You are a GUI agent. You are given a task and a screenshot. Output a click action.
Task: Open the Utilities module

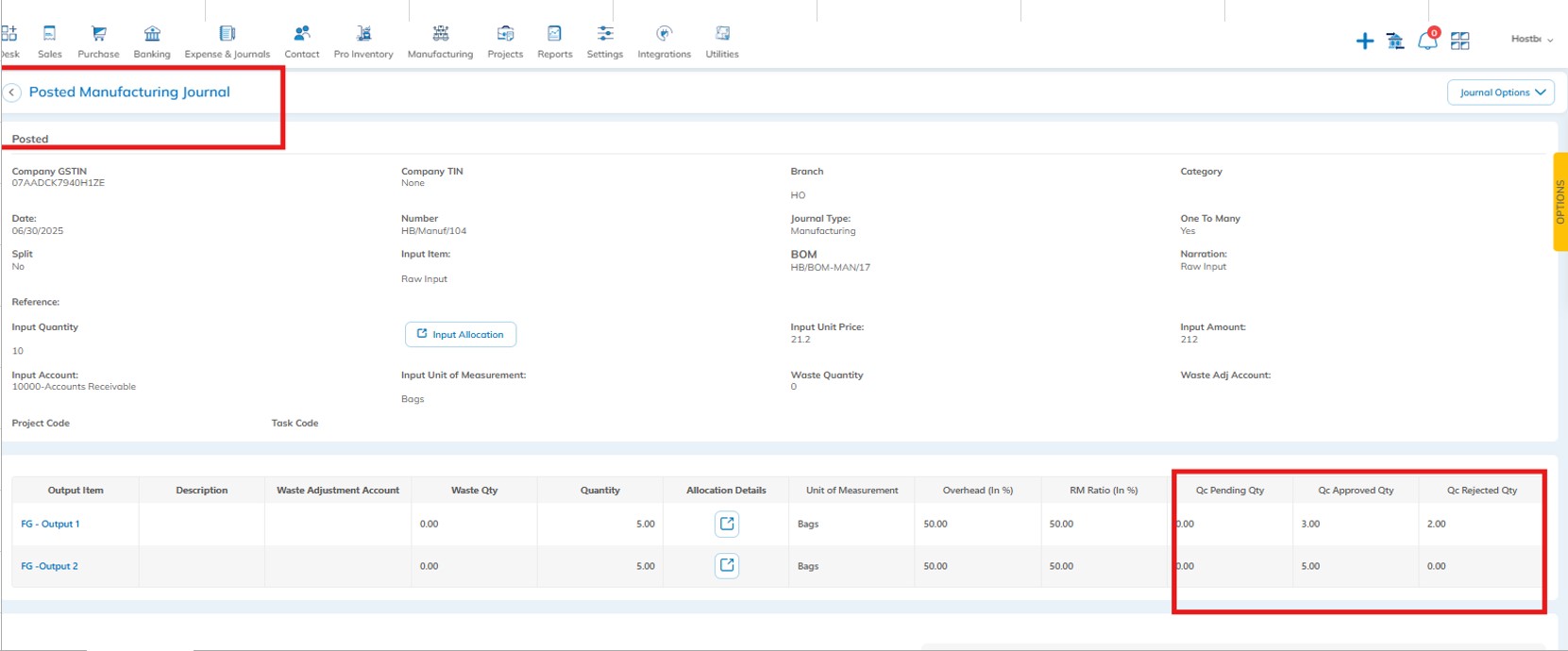722,42
